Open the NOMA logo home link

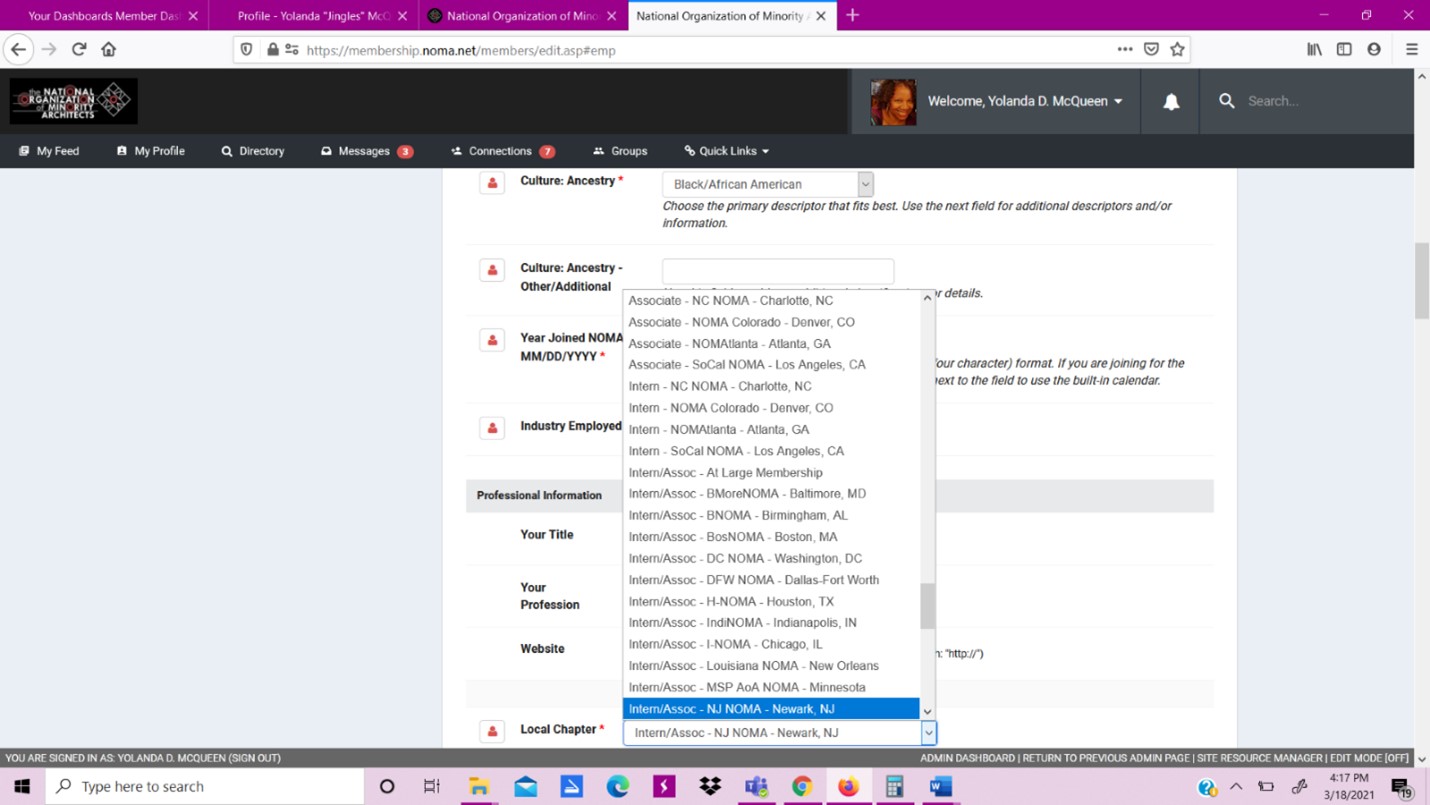click(74, 101)
